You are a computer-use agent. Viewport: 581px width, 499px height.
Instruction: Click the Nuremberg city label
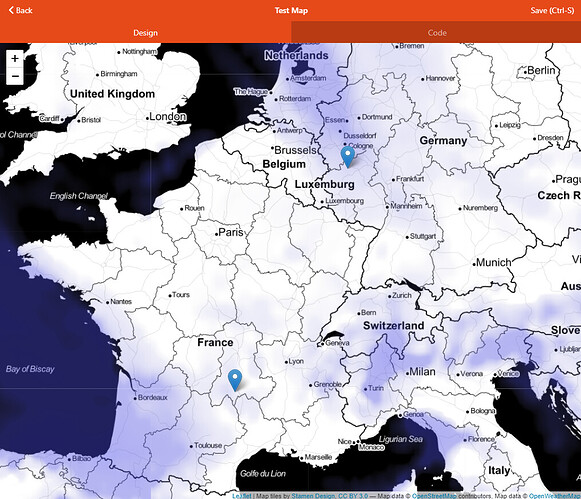[x=480, y=208]
